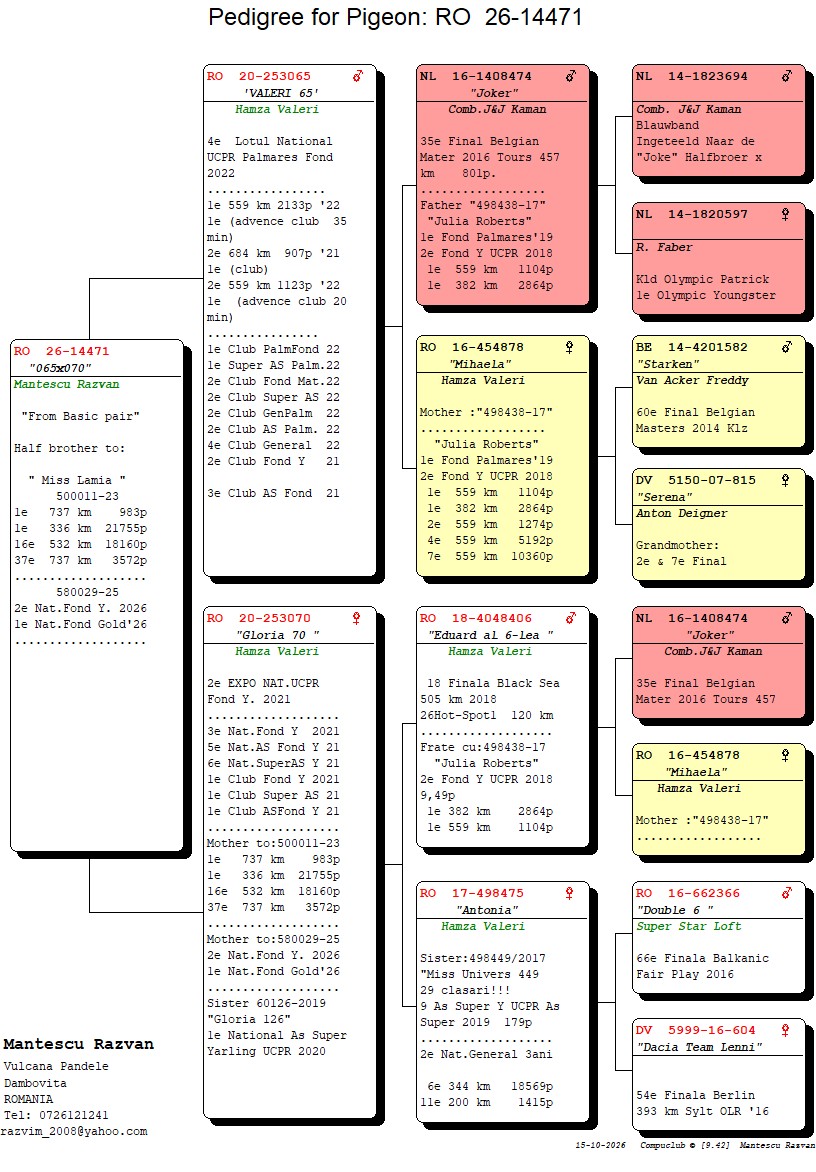Click female symbol on NL 14-1820597 card
The width and height of the screenshot is (816, 1172).
point(785,214)
